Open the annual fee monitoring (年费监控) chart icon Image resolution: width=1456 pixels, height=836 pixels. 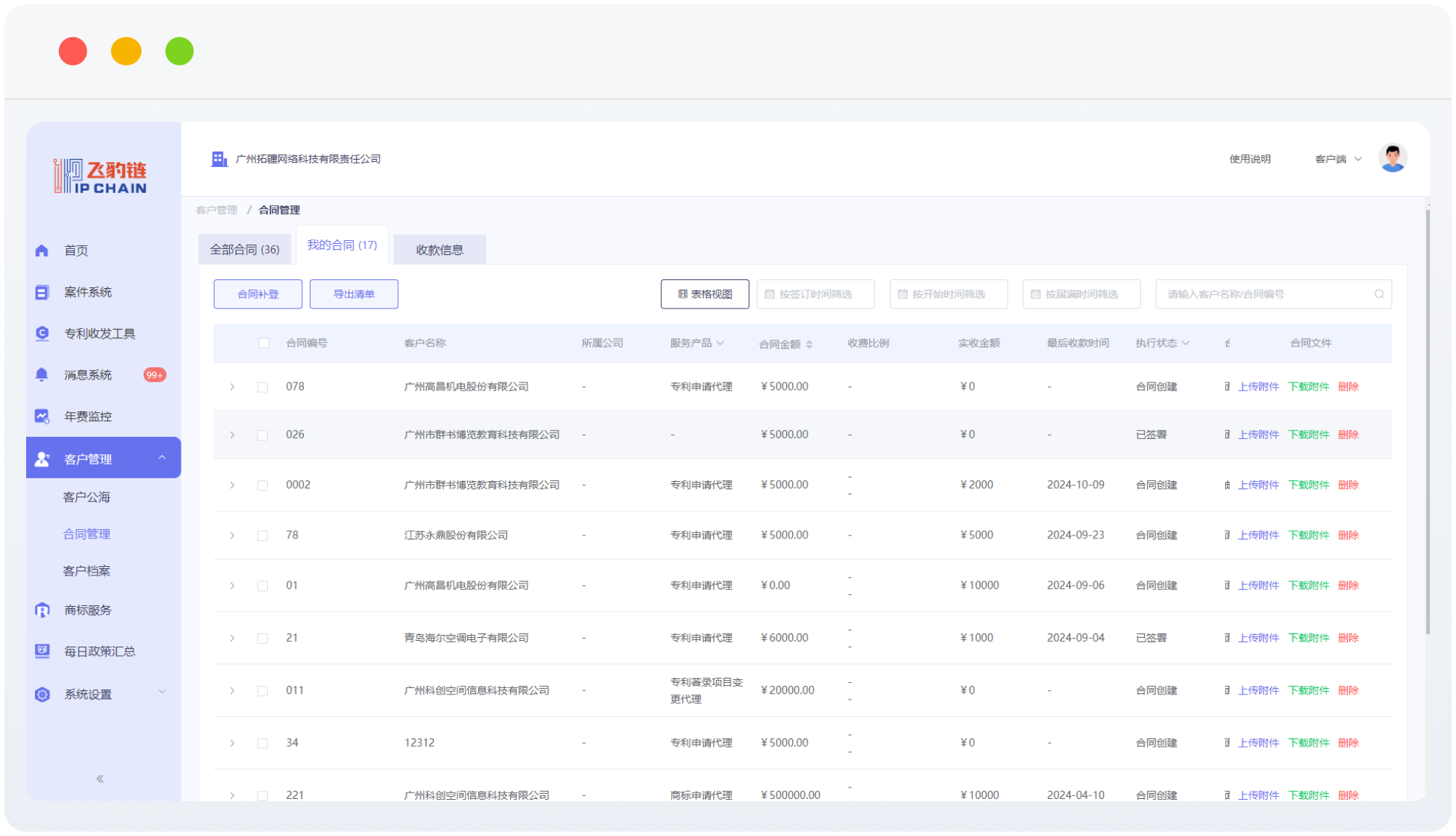pyautogui.click(x=41, y=416)
